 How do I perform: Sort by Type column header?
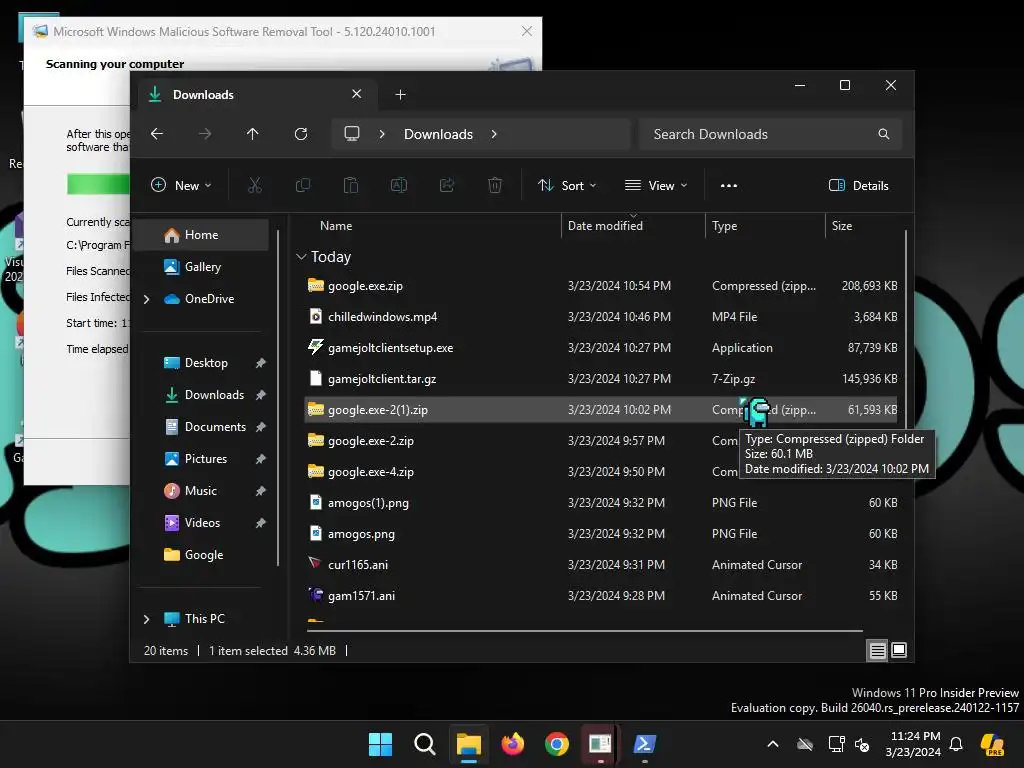[x=724, y=226]
